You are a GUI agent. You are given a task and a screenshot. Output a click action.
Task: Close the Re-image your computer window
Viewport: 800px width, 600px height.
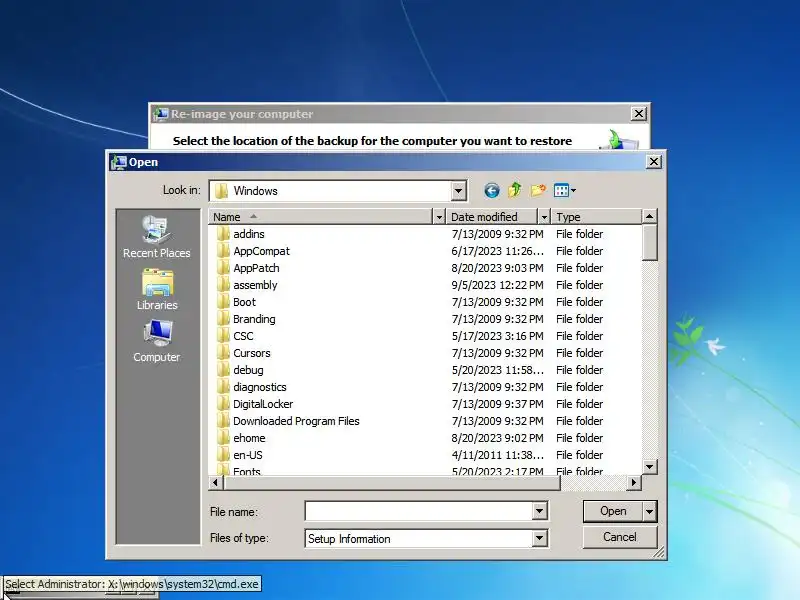[638, 114]
